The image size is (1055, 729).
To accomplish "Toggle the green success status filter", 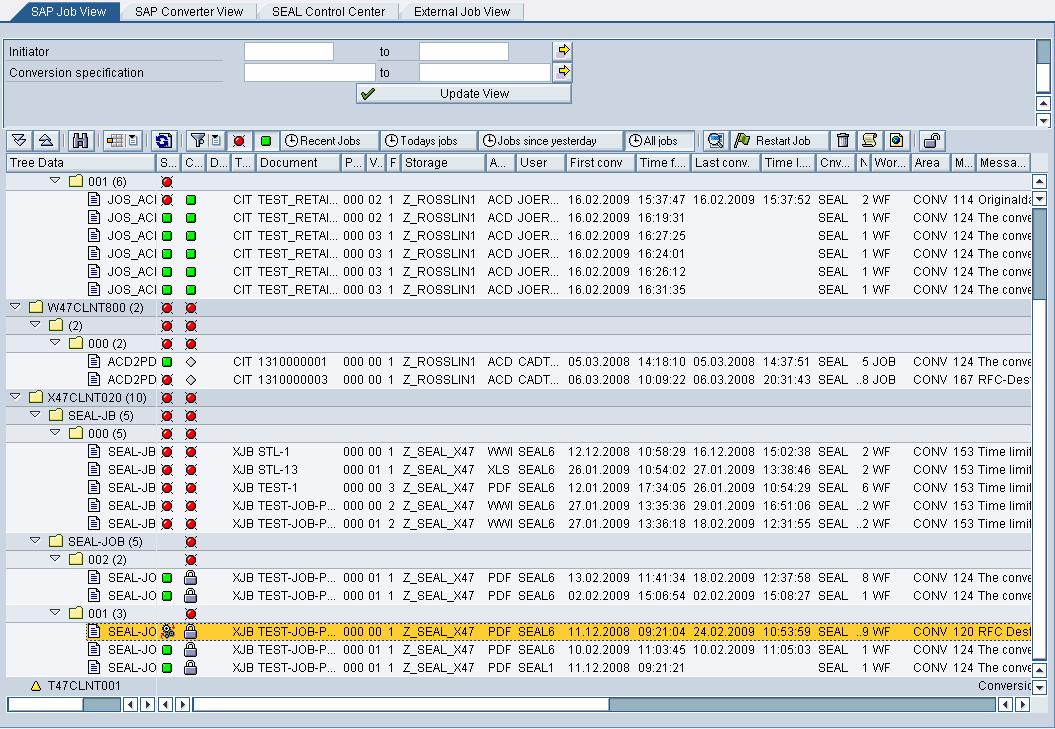I will pos(266,141).
